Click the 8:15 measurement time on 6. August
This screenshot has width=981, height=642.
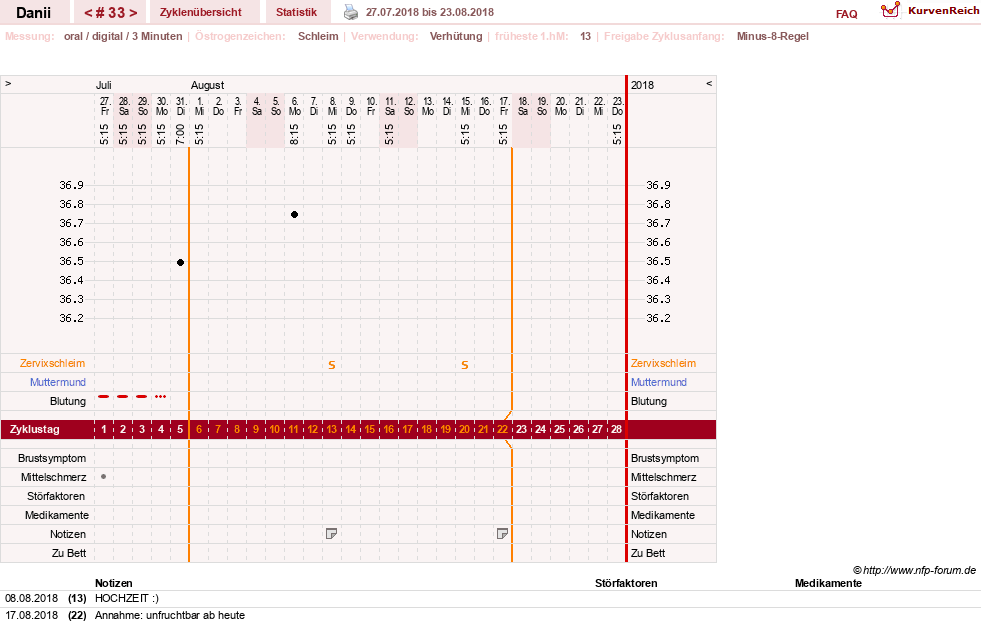[x=294, y=134]
